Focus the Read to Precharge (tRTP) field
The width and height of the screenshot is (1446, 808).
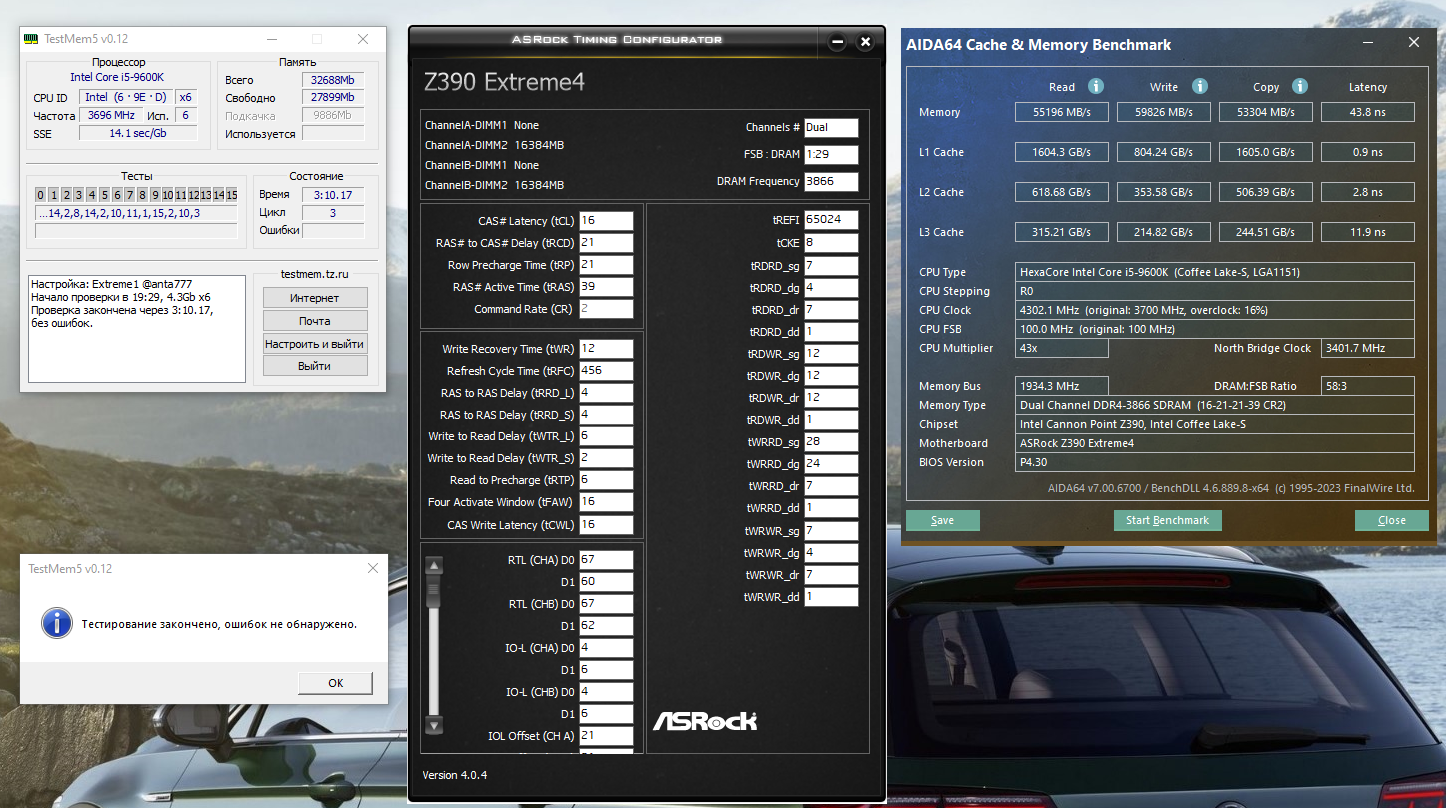tap(606, 480)
